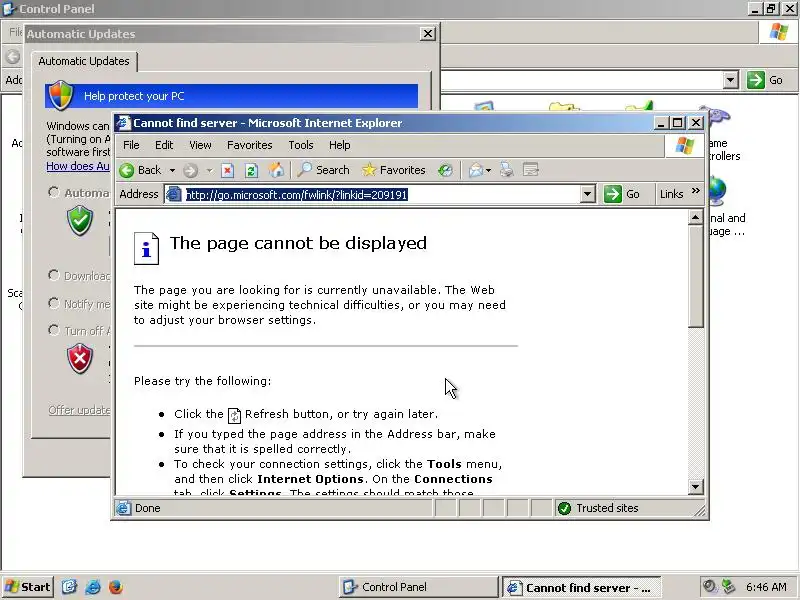Select the Automatic Updates tab
This screenshot has height=600, width=800.
coord(84,61)
